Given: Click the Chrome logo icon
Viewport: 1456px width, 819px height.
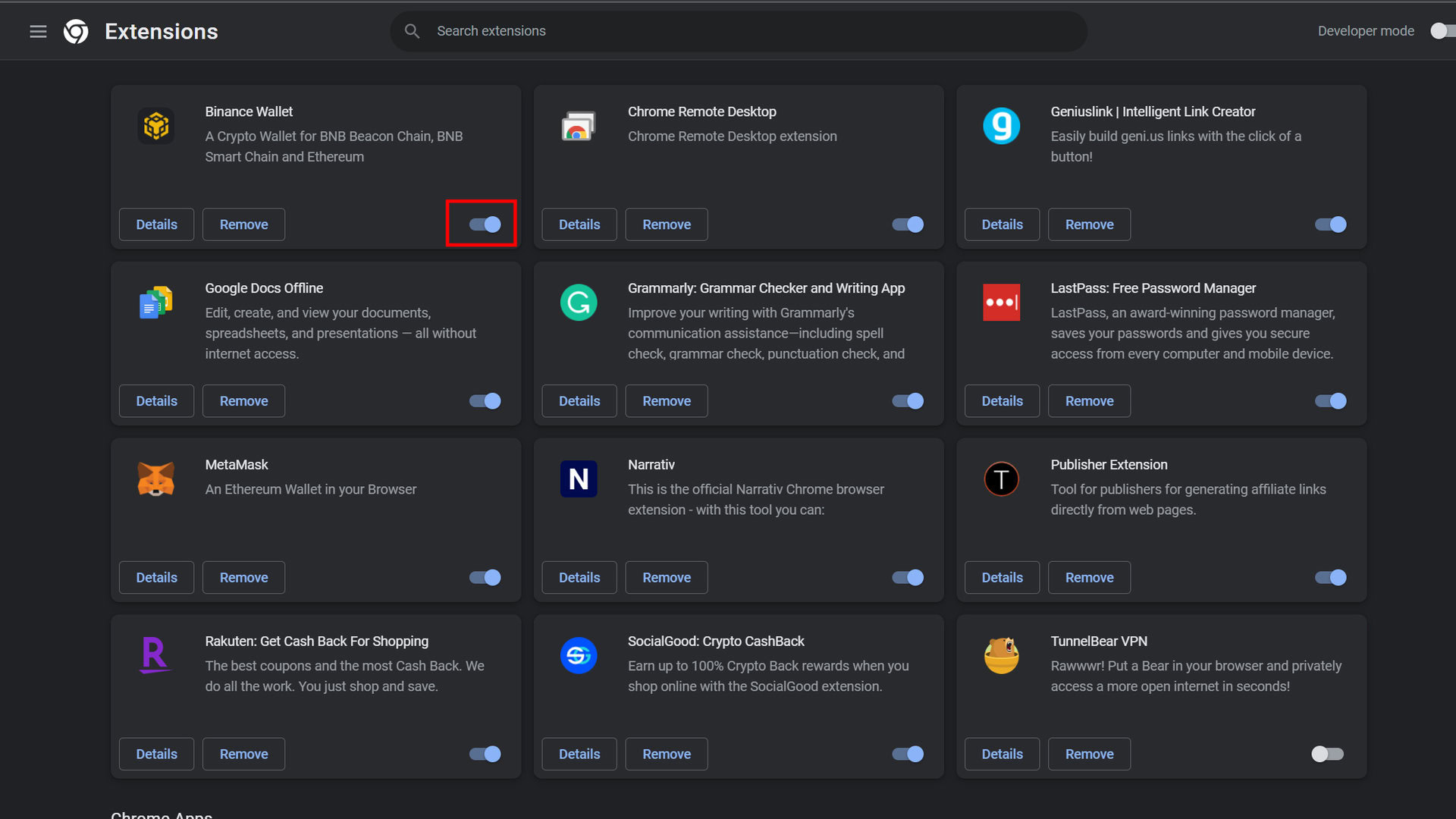Looking at the screenshot, I should pyautogui.click(x=76, y=31).
